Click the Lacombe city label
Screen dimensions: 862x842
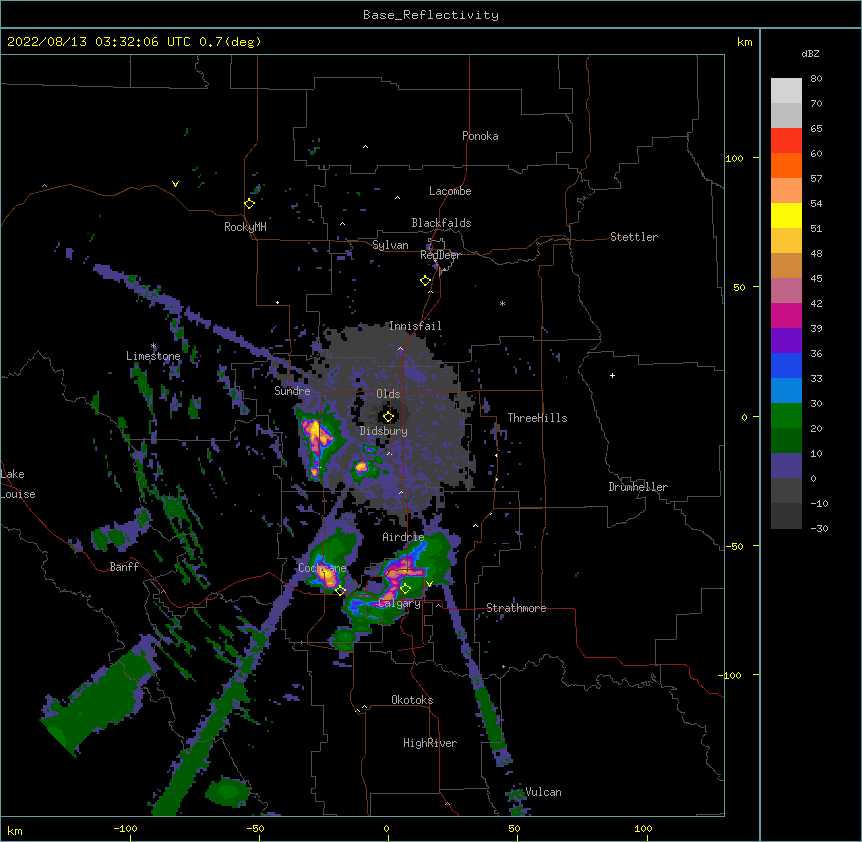[450, 191]
